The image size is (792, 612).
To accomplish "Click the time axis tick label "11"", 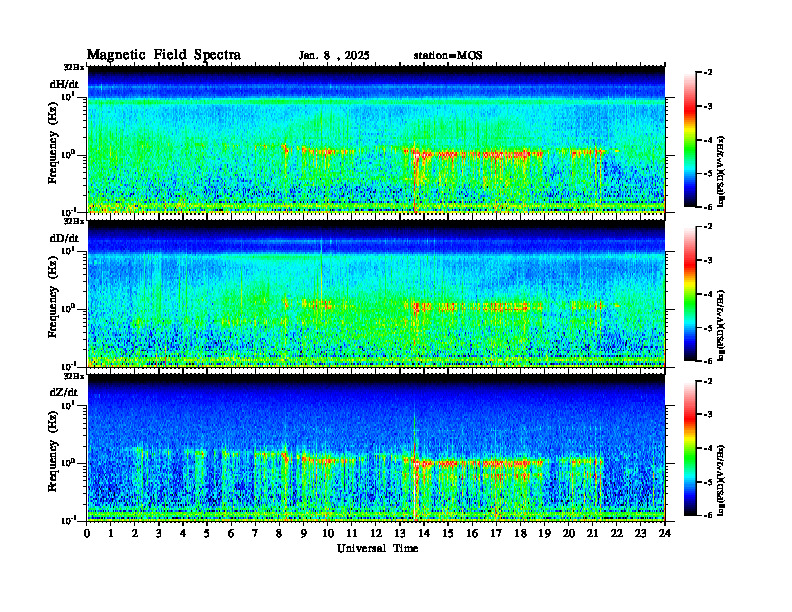I will [352, 534].
